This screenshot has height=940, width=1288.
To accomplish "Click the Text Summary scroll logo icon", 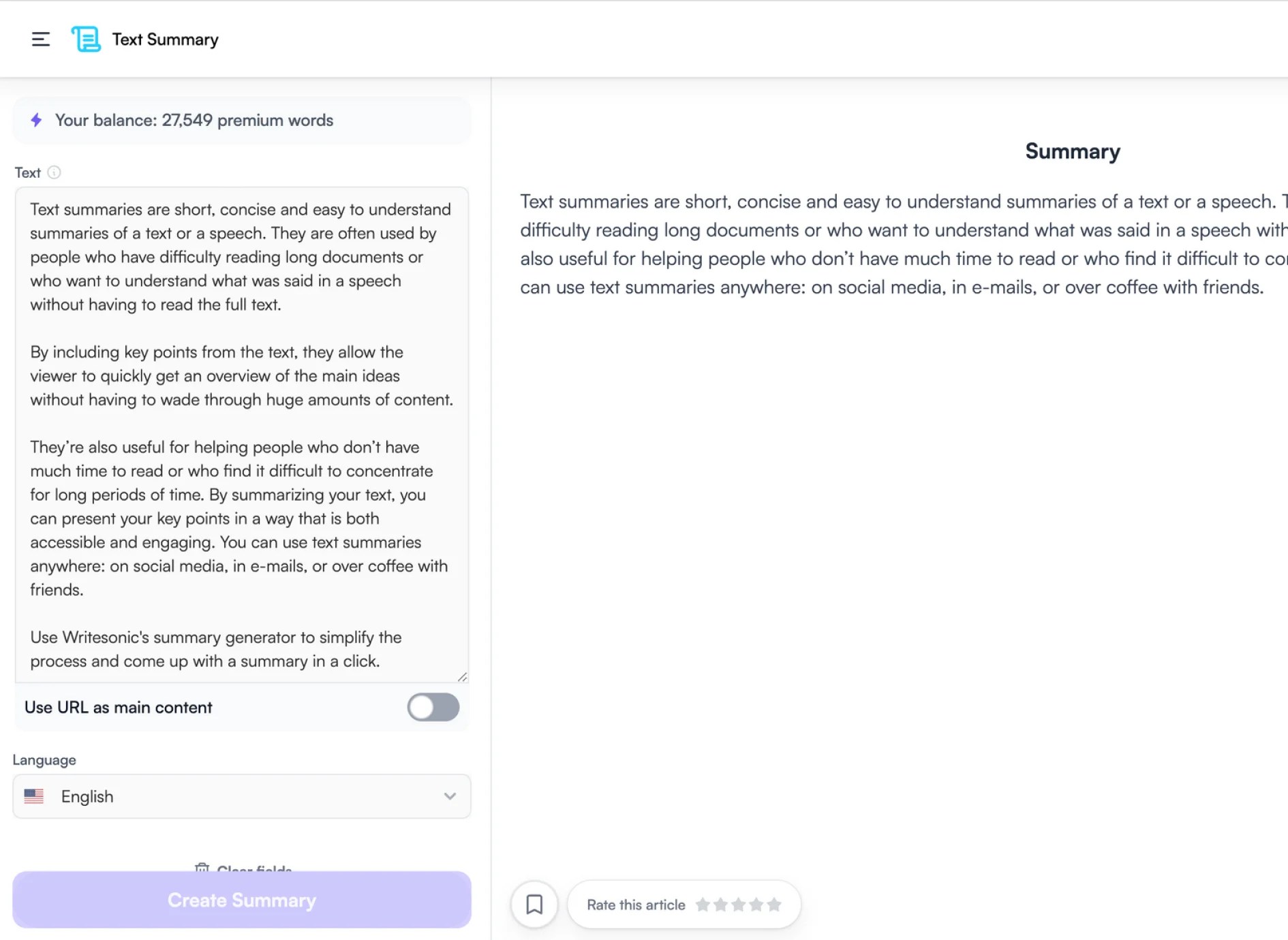I will [x=85, y=39].
